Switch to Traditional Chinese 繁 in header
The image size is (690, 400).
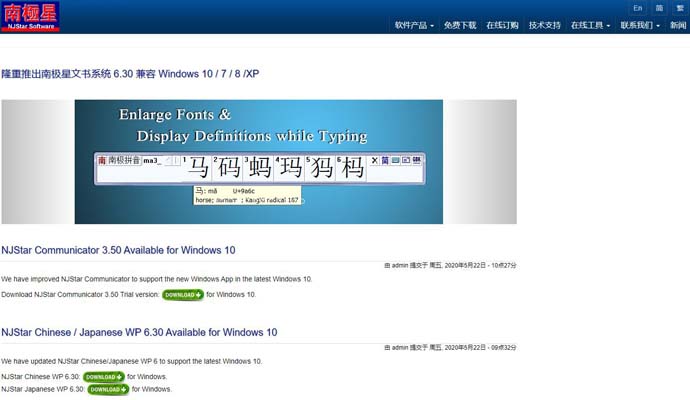click(680, 8)
